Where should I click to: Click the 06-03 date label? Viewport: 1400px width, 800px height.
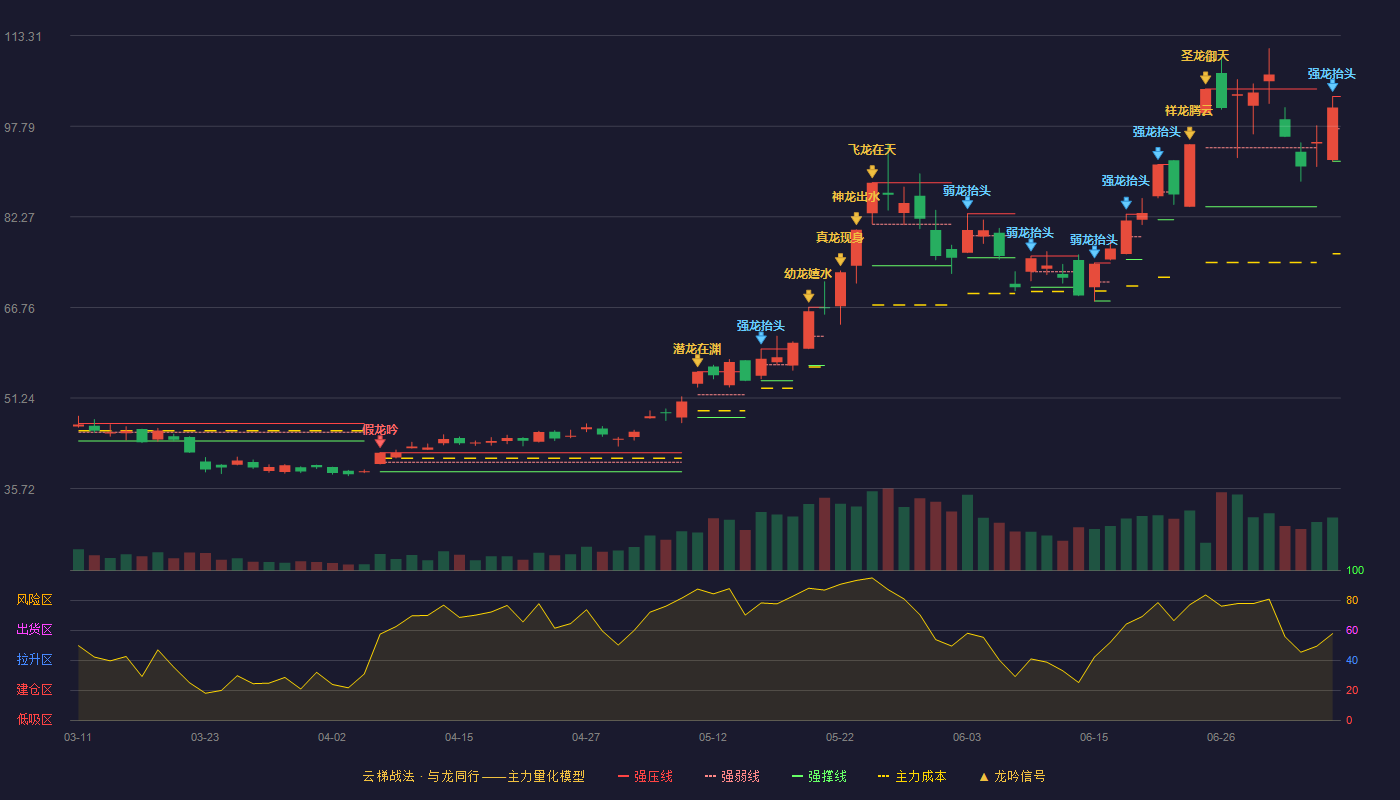click(967, 737)
